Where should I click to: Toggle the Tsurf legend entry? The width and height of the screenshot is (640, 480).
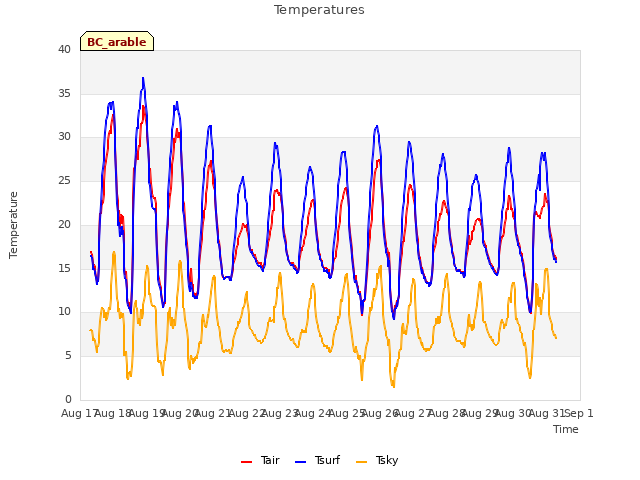(x=318, y=460)
